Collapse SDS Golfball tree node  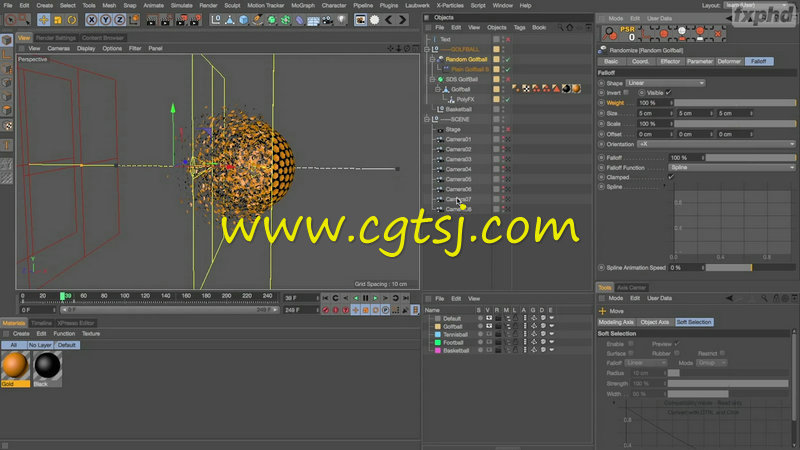pyautogui.click(x=432, y=80)
